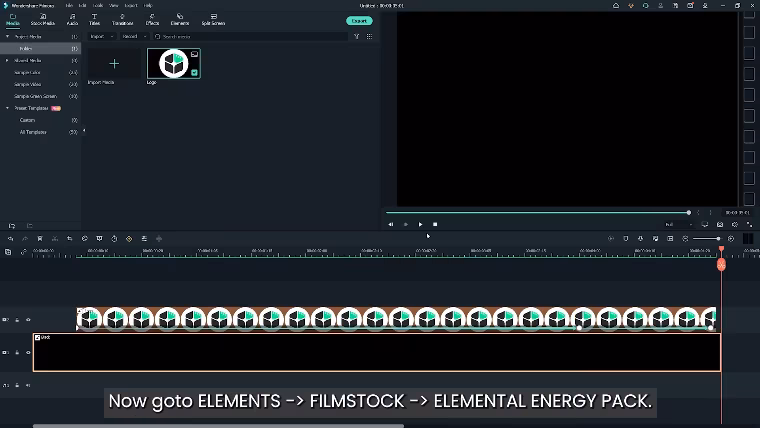The height and width of the screenshot is (428, 760).
Task: Open the Split Screen tab
Action: tap(213, 19)
